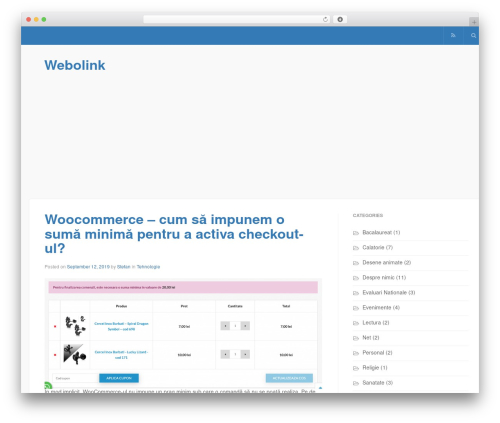
Task: Select the Evaluari Nationale (3) category
Action: point(389,292)
